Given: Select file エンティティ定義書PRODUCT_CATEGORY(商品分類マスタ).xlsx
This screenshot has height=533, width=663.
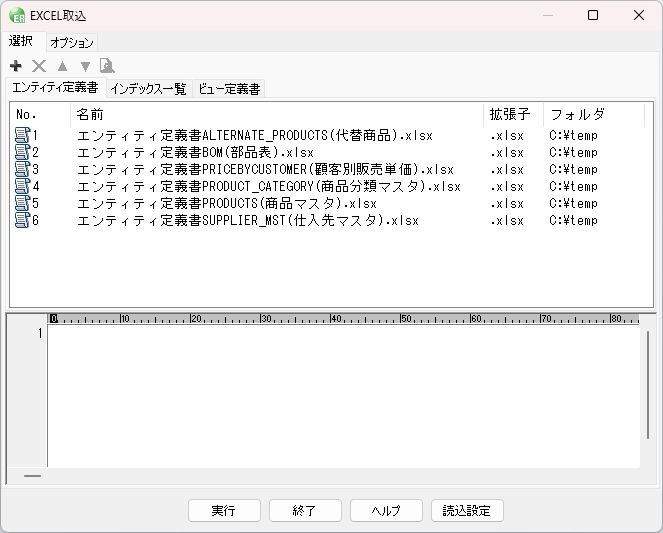Looking at the screenshot, I should 269,186.
